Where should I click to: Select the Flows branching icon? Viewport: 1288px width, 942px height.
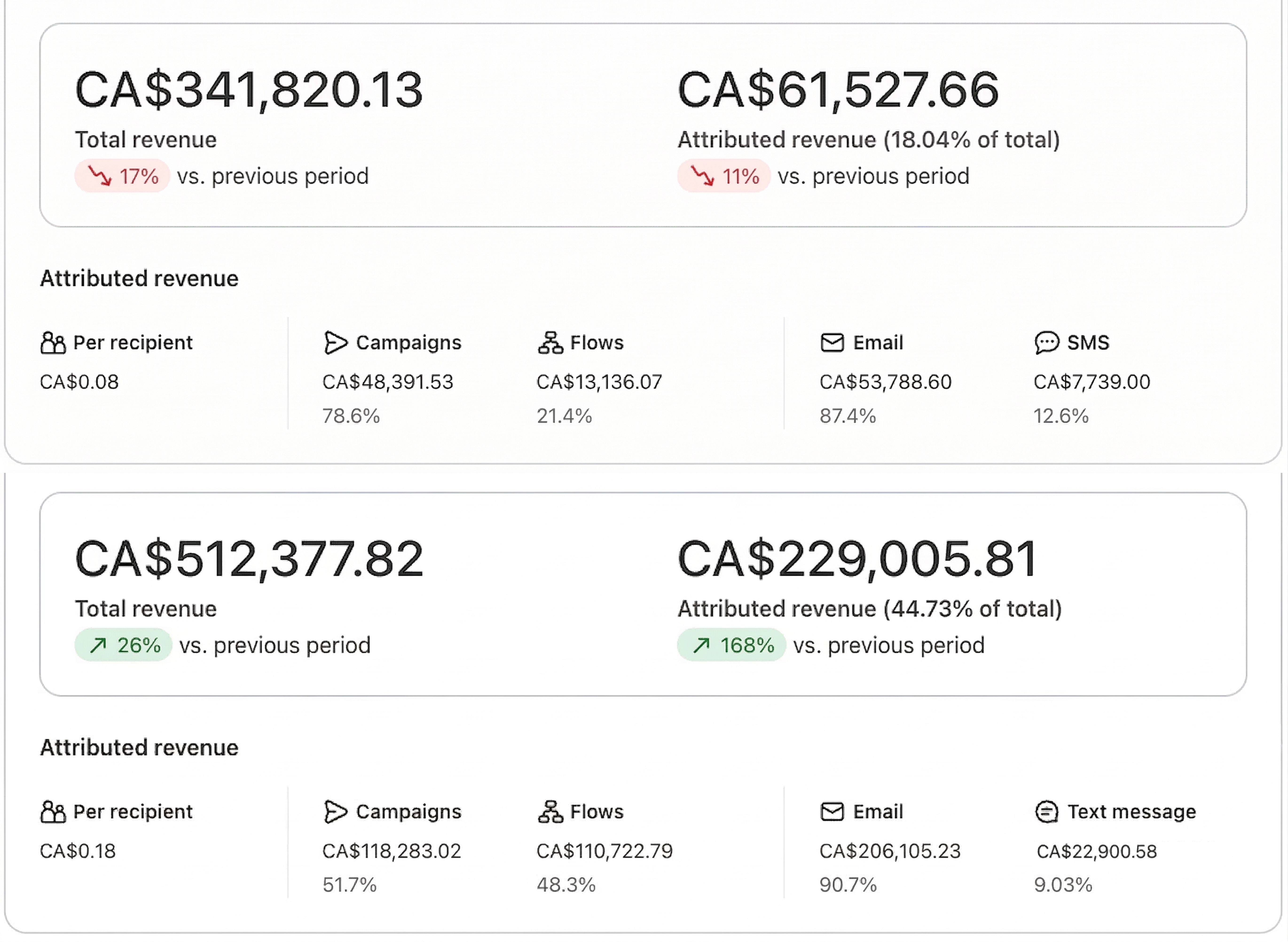[550, 343]
